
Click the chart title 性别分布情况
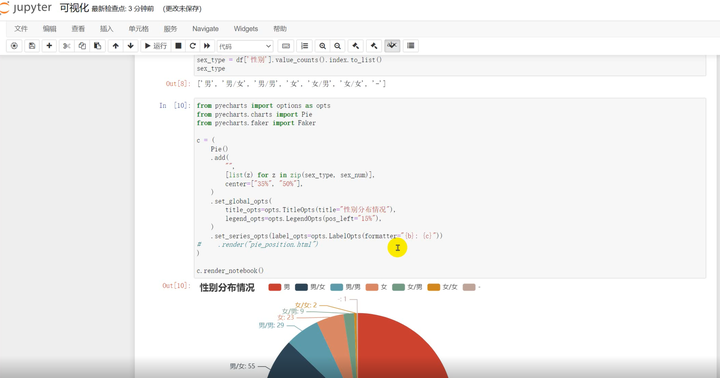[227, 288]
